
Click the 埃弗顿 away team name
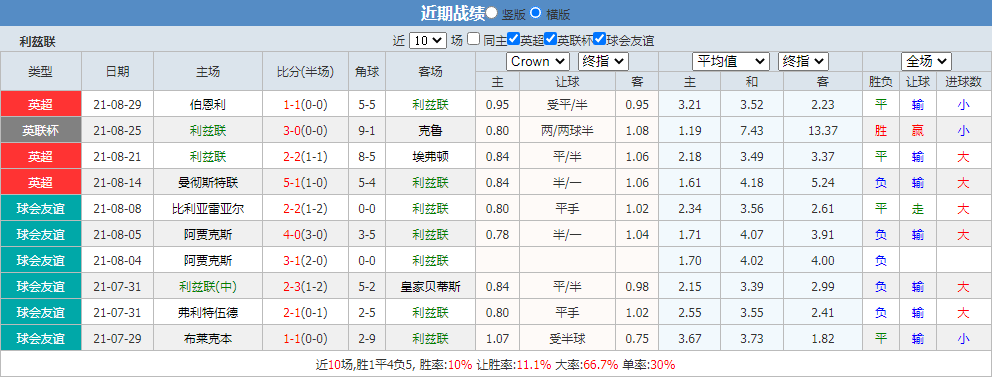[x=431, y=157]
